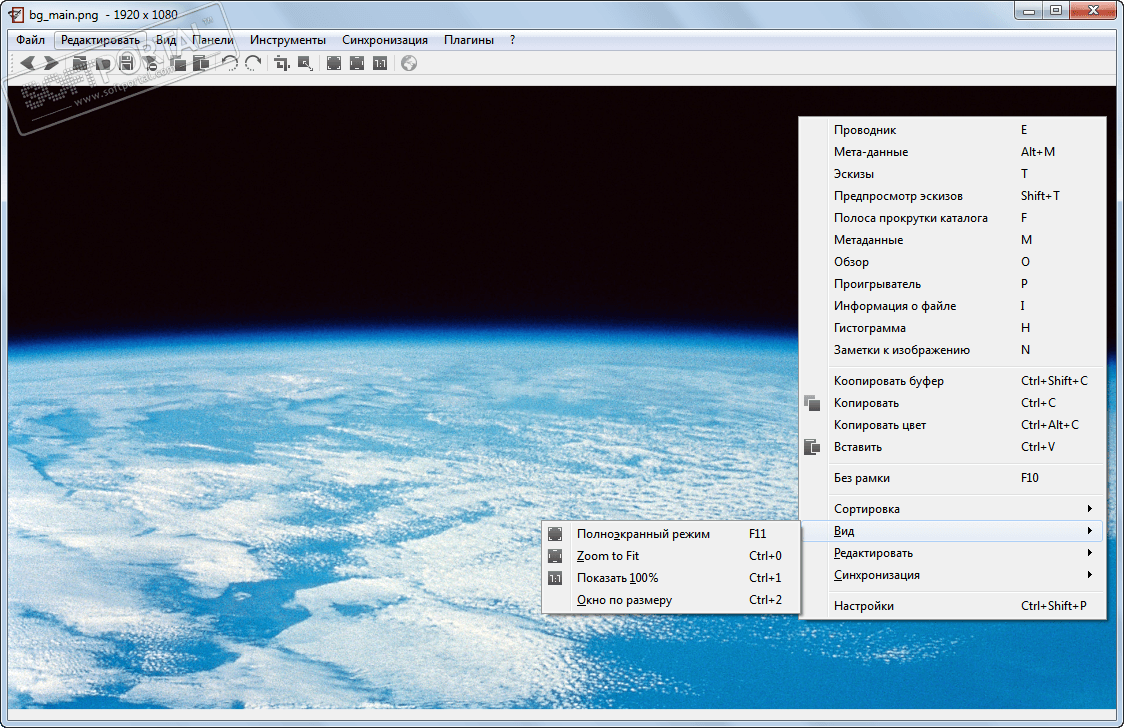The height and width of the screenshot is (728, 1124).
Task: Click the resize image toolbar icon
Action: click(x=305, y=63)
